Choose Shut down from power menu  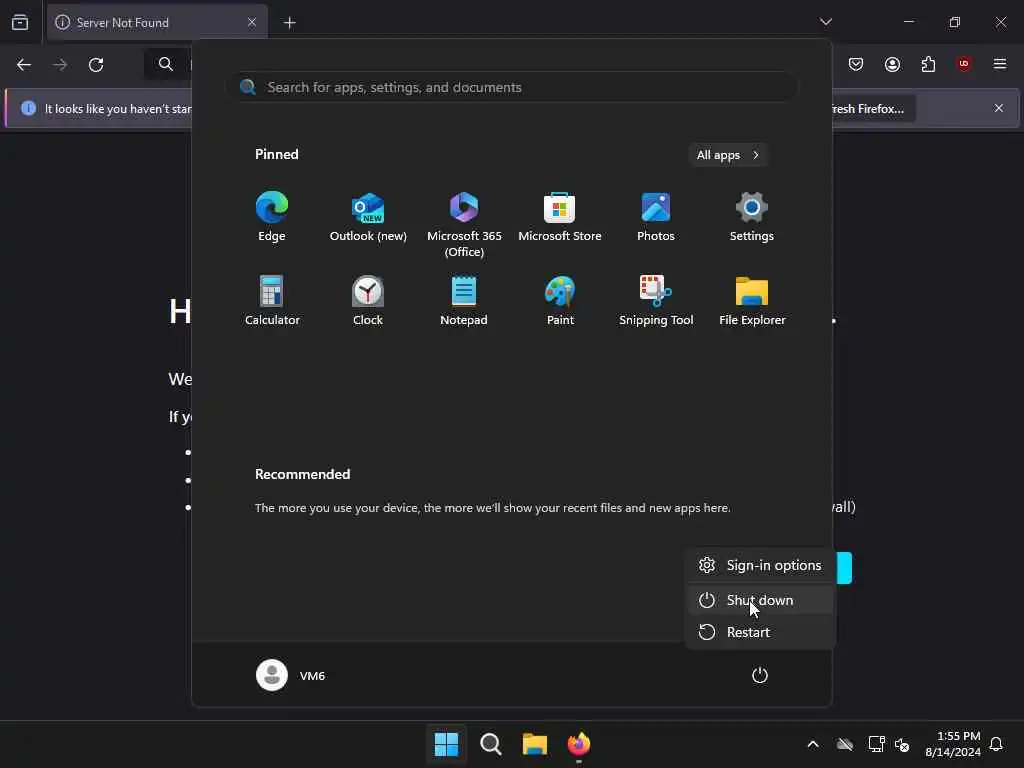(x=760, y=600)
